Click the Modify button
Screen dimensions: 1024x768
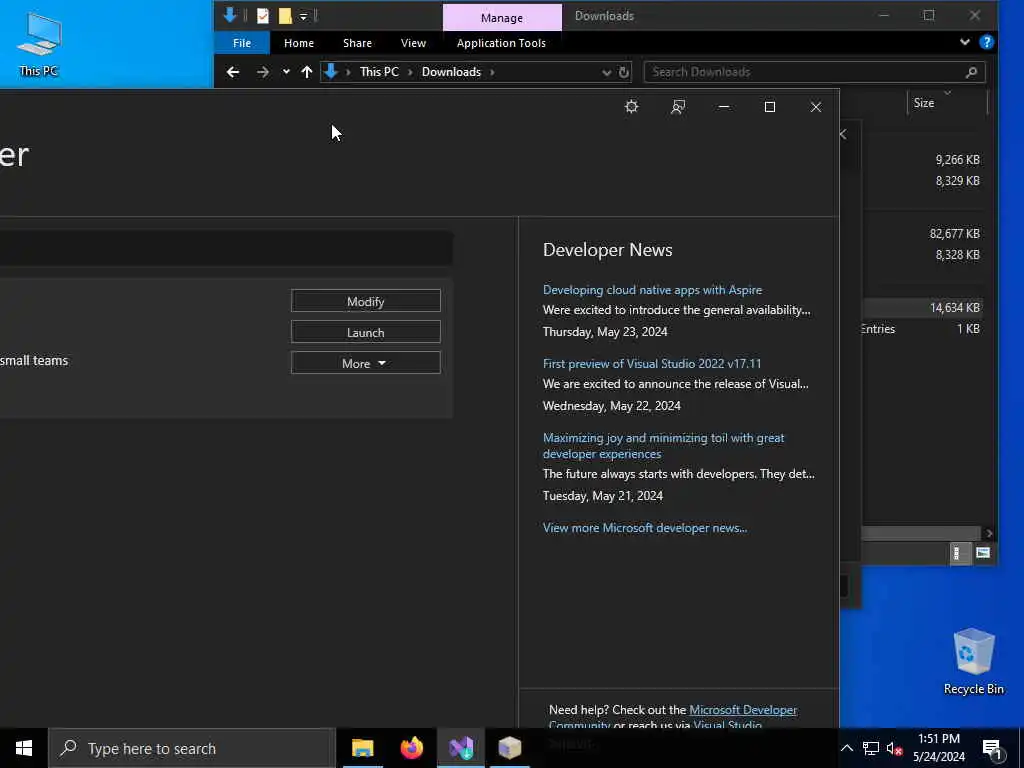366,301
